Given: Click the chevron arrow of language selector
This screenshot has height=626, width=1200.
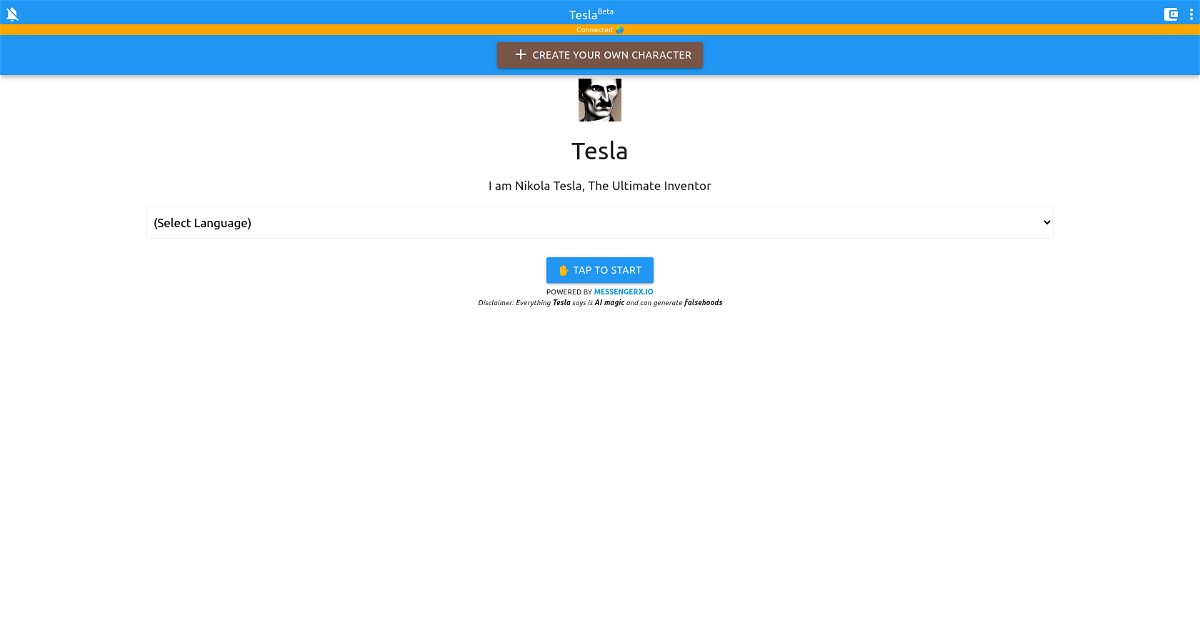Looking at the screenshot, I should 1047,223.
